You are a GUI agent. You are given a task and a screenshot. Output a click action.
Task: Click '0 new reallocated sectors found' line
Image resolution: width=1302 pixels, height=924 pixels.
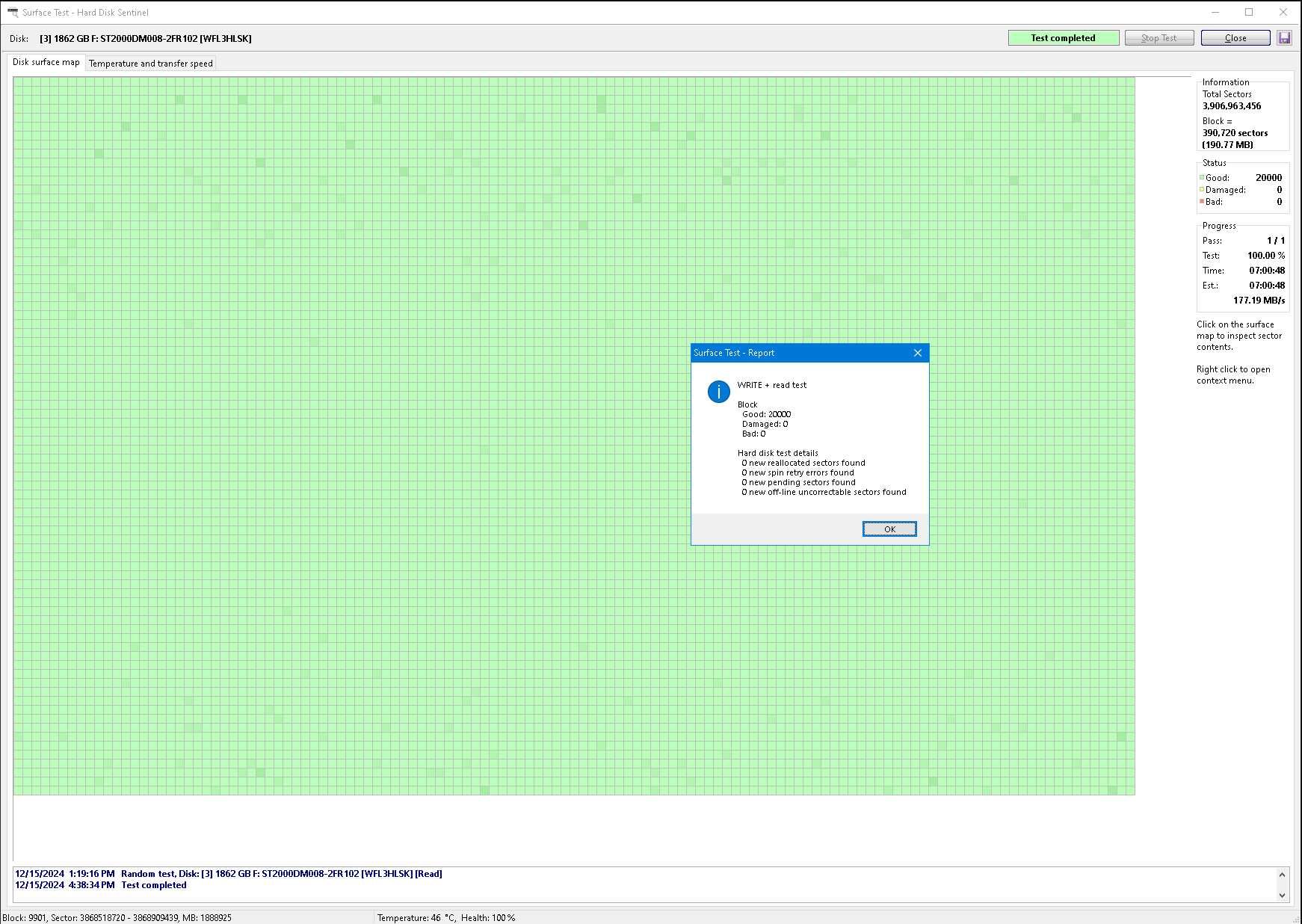(x=803, y=463)
